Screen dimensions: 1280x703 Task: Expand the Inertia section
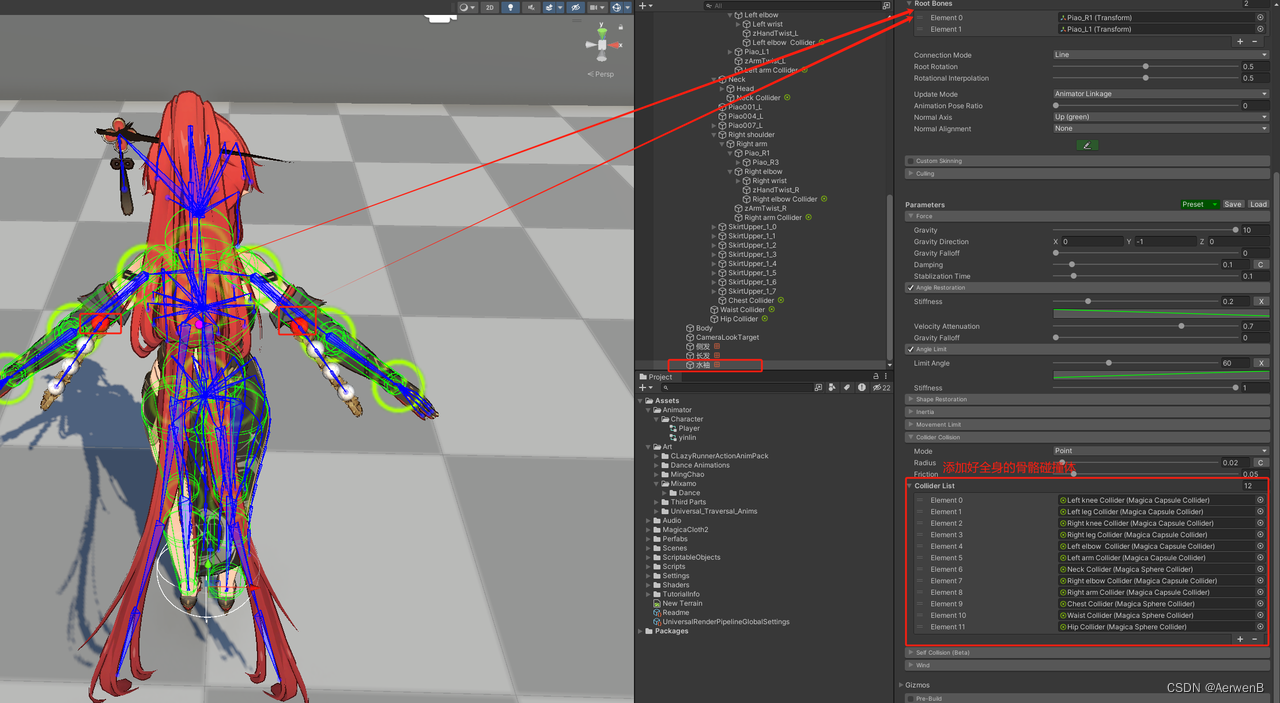pyautogui.click(x=1087, y=412)
